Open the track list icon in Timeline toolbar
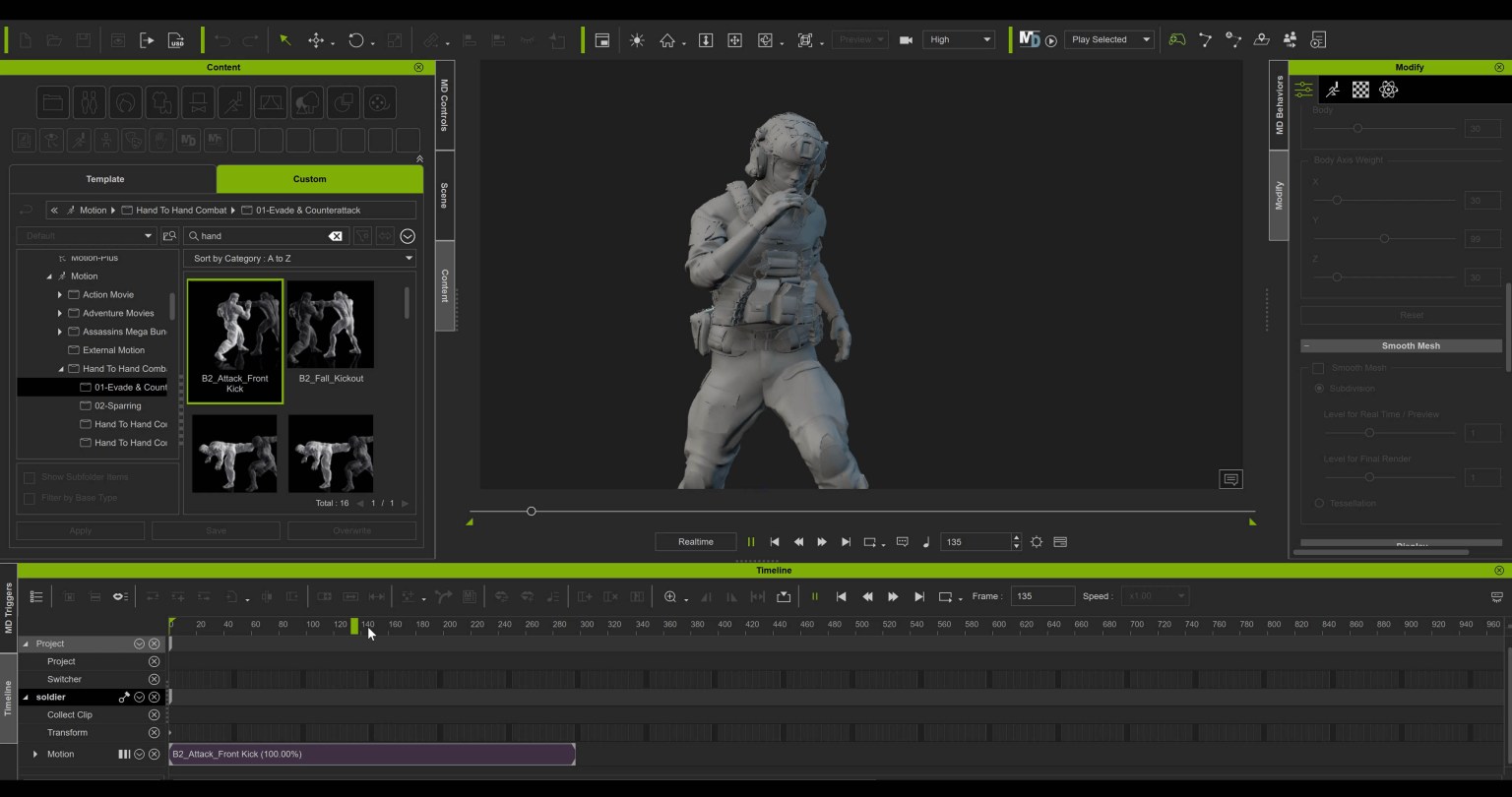Viewport: 1512px width, 797px height. coord(36,596)
